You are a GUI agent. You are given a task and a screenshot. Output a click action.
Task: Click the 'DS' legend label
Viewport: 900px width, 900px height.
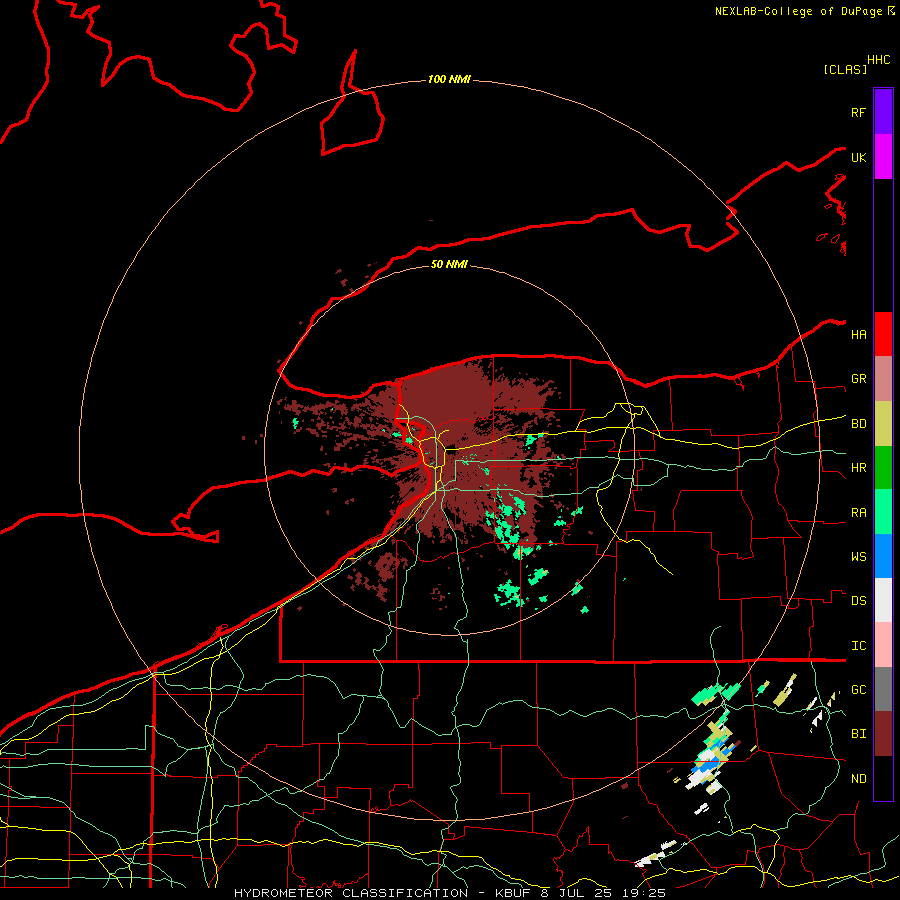859,601
